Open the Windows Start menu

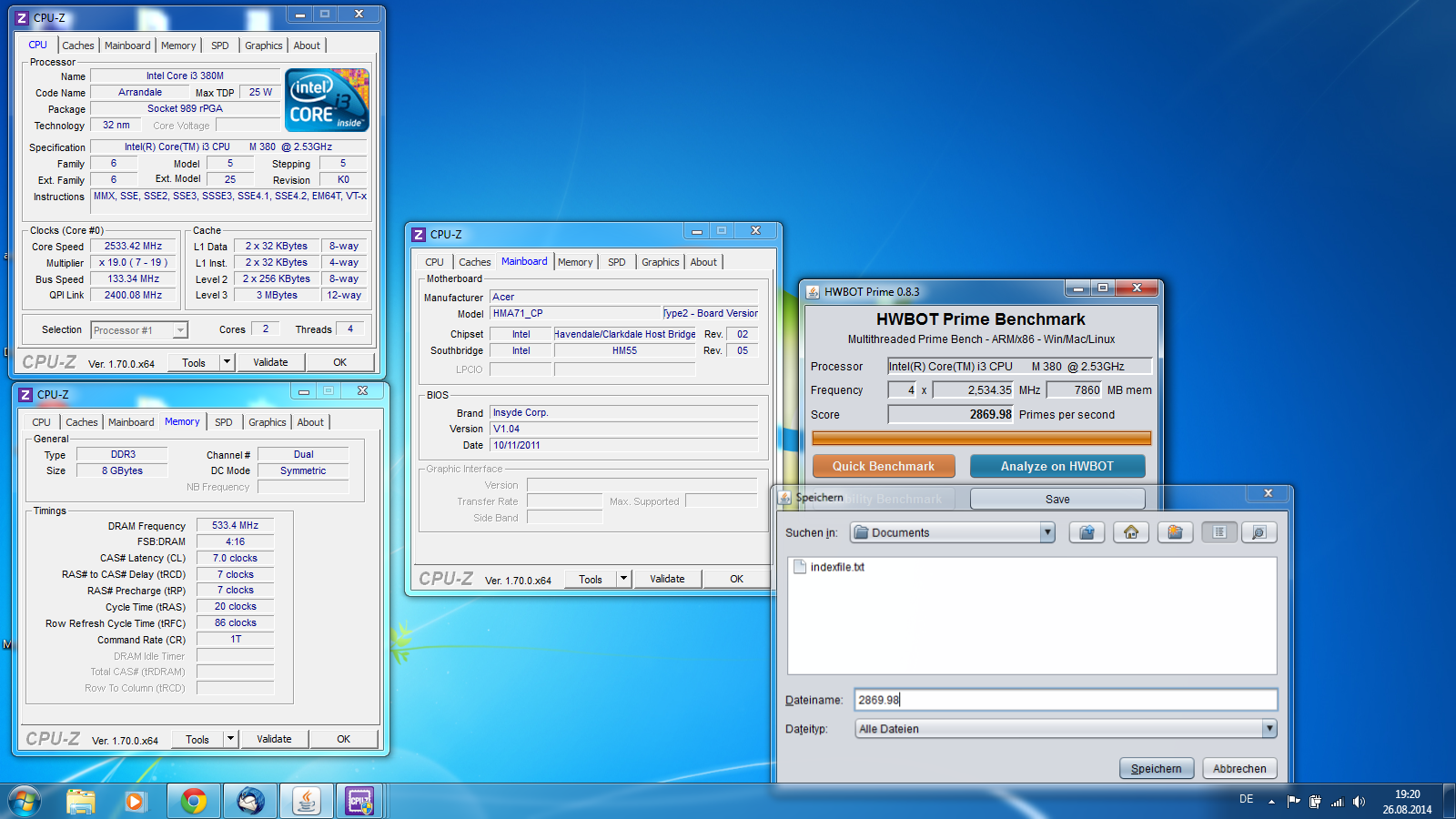point(24,802)
